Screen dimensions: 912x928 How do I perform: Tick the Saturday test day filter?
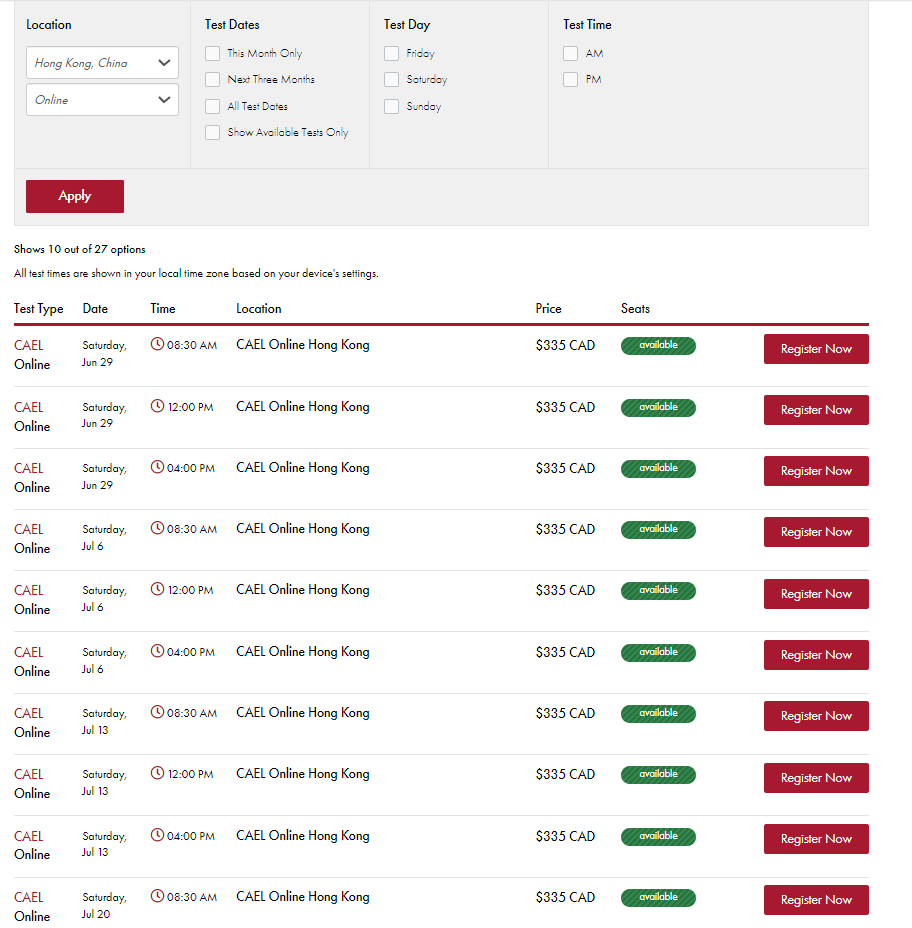coord(391,79)
